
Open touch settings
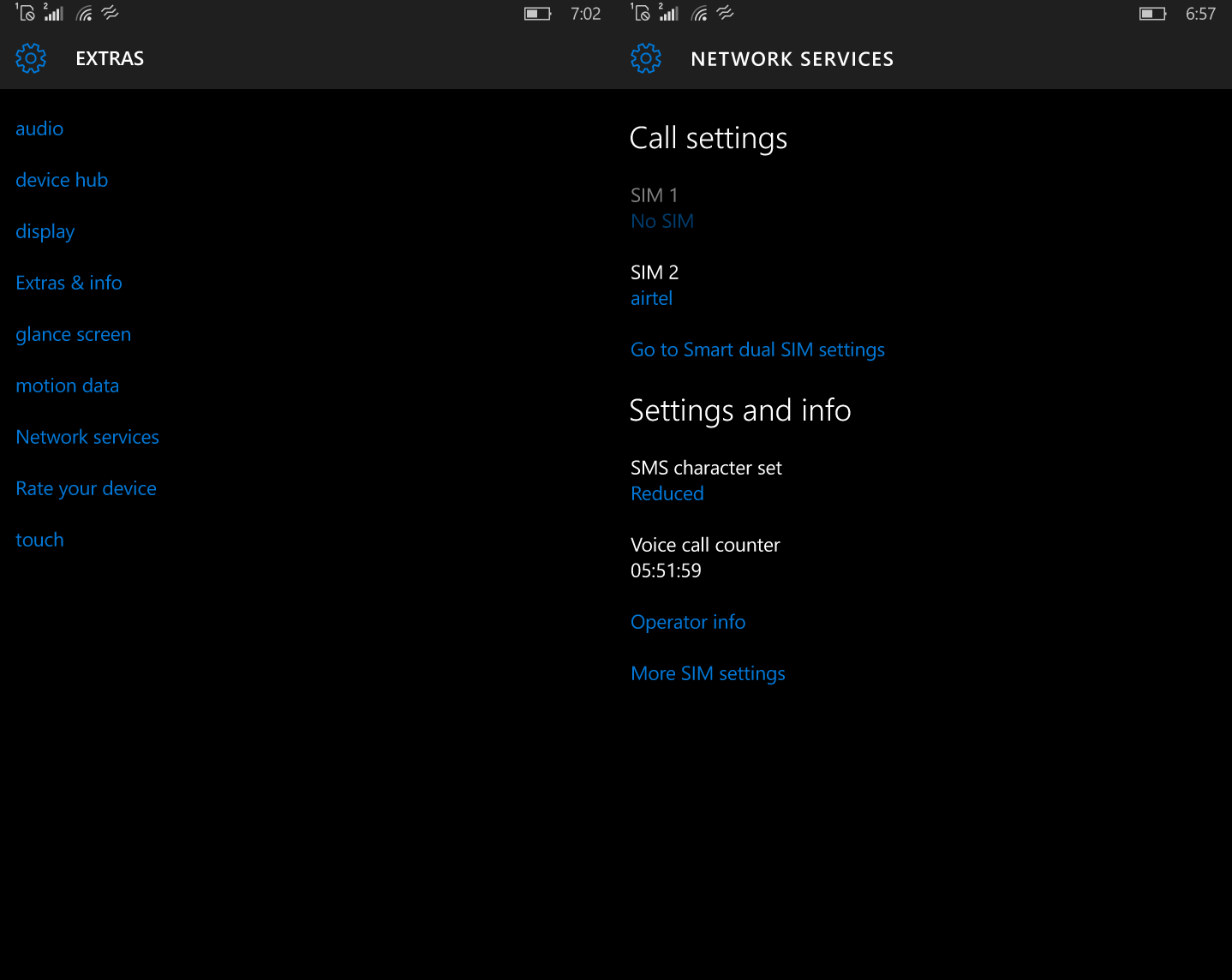[39, 540]
